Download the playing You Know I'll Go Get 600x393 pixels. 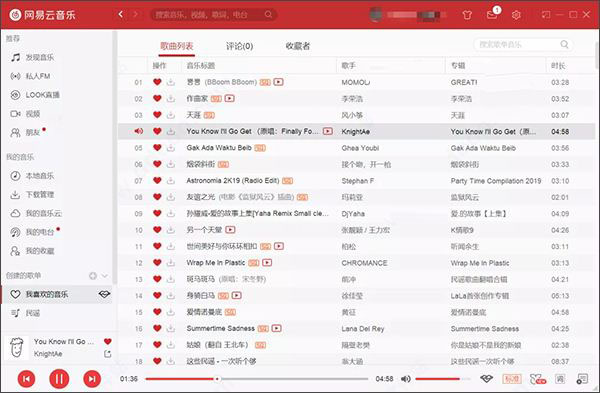171,131
